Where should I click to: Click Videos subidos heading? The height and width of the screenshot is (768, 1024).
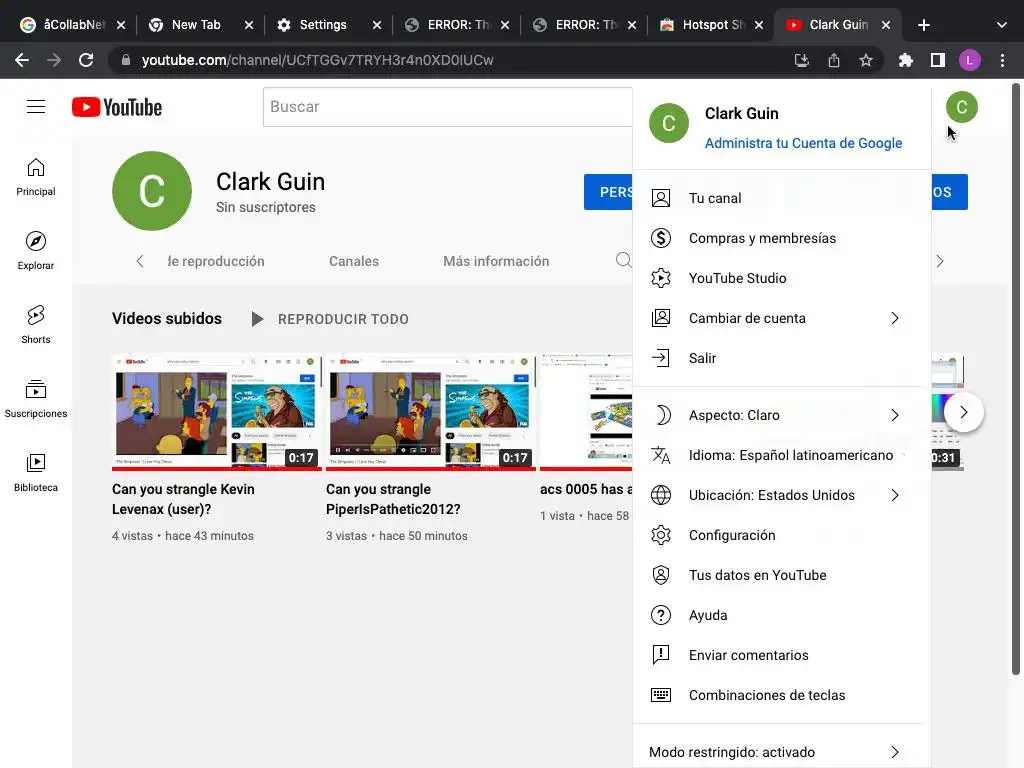point(167,319)
